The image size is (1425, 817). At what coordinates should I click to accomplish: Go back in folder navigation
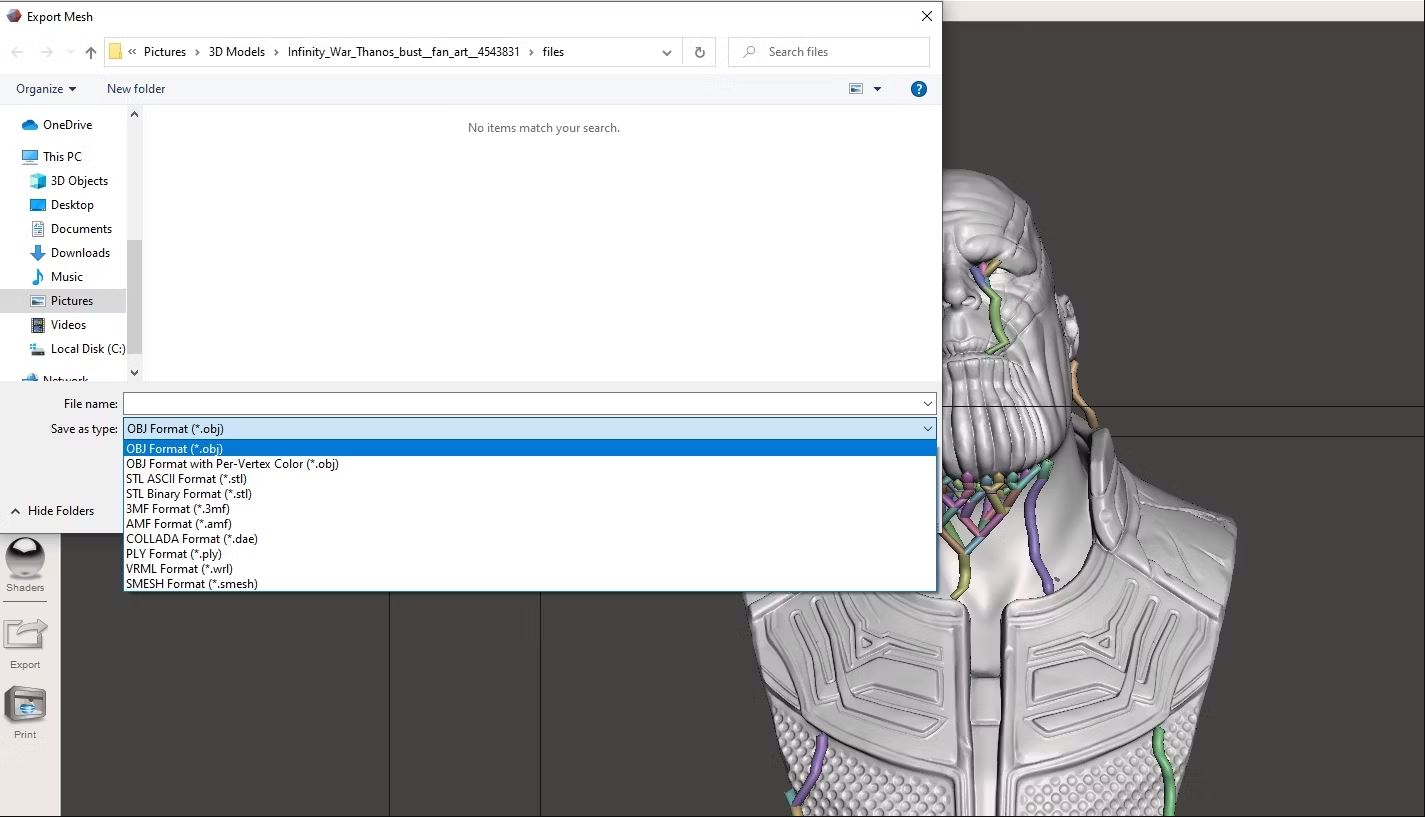pyautogui.click(x=17, y=52)
